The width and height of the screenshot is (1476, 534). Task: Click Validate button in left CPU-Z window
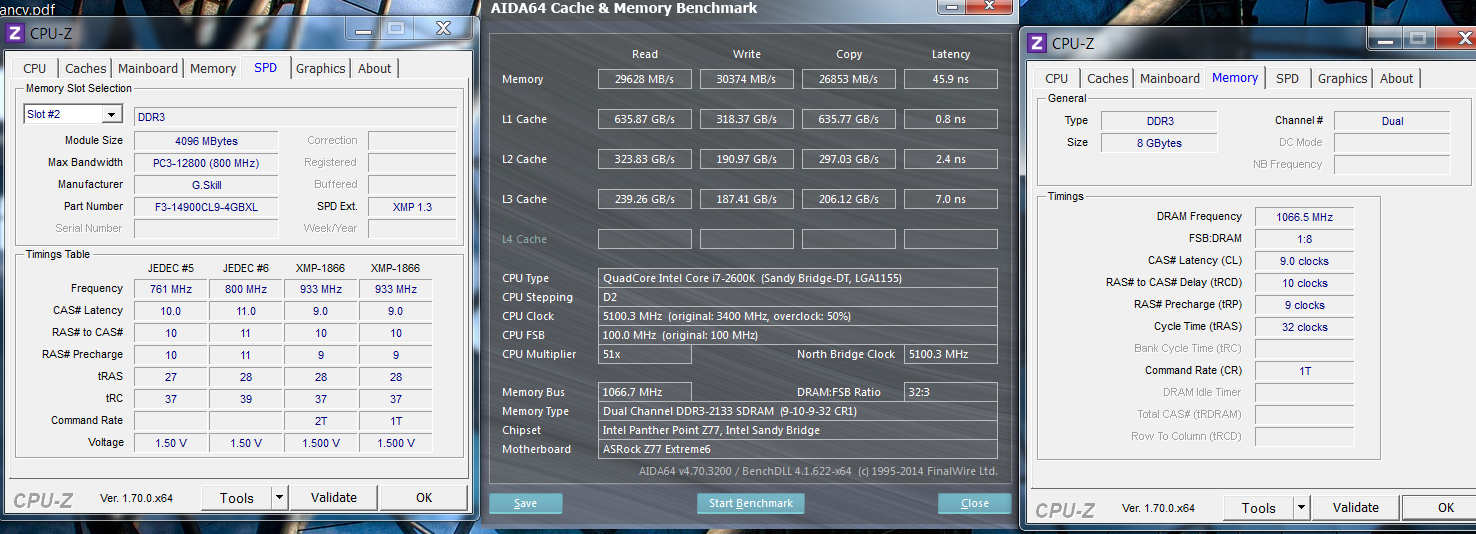point(334,498)
